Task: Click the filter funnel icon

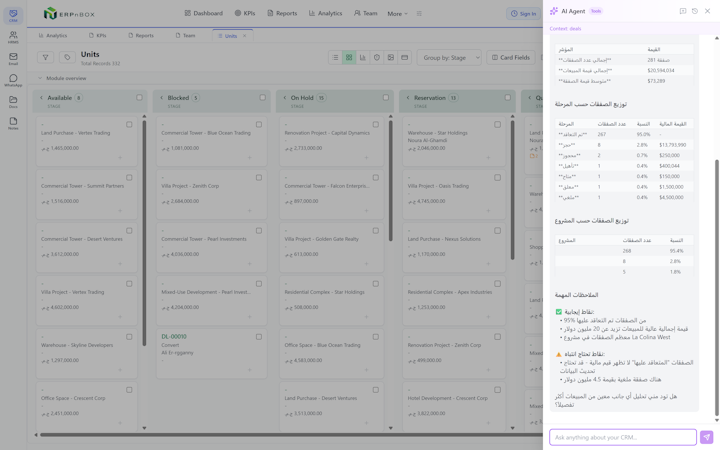Action: point(45,57)
